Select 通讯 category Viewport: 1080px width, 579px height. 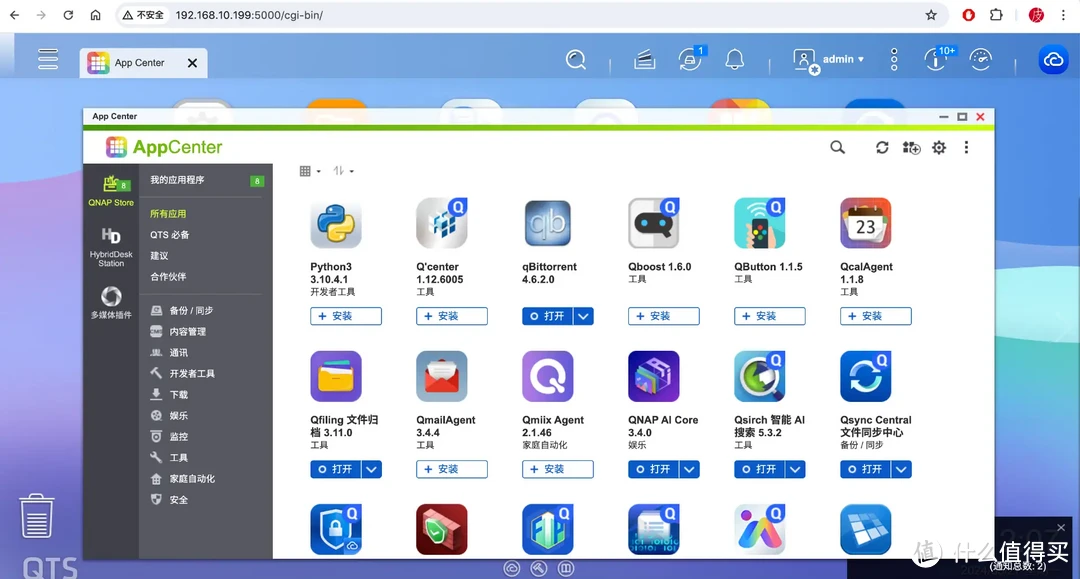pyautogui.click(x=169, y=352)
